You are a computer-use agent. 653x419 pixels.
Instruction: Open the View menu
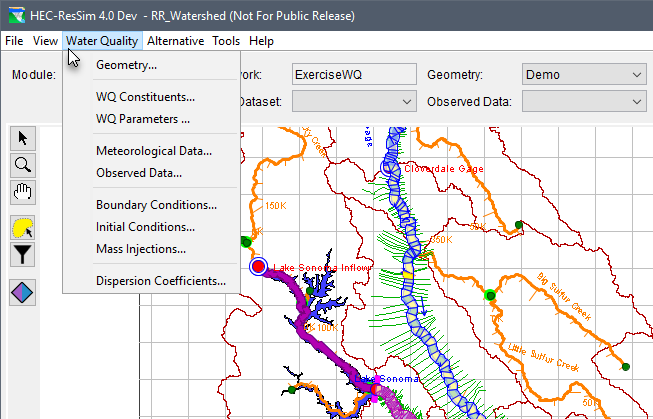click(x=45, y=41)
